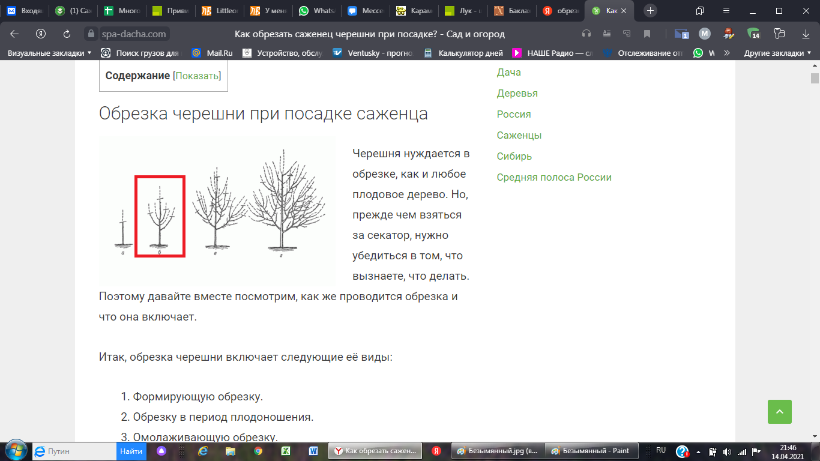This screenshot has height=461, width=820.
Task: Expand the Визуальные закладки bookmarks dropdown
Action: [x=49, y=52]
